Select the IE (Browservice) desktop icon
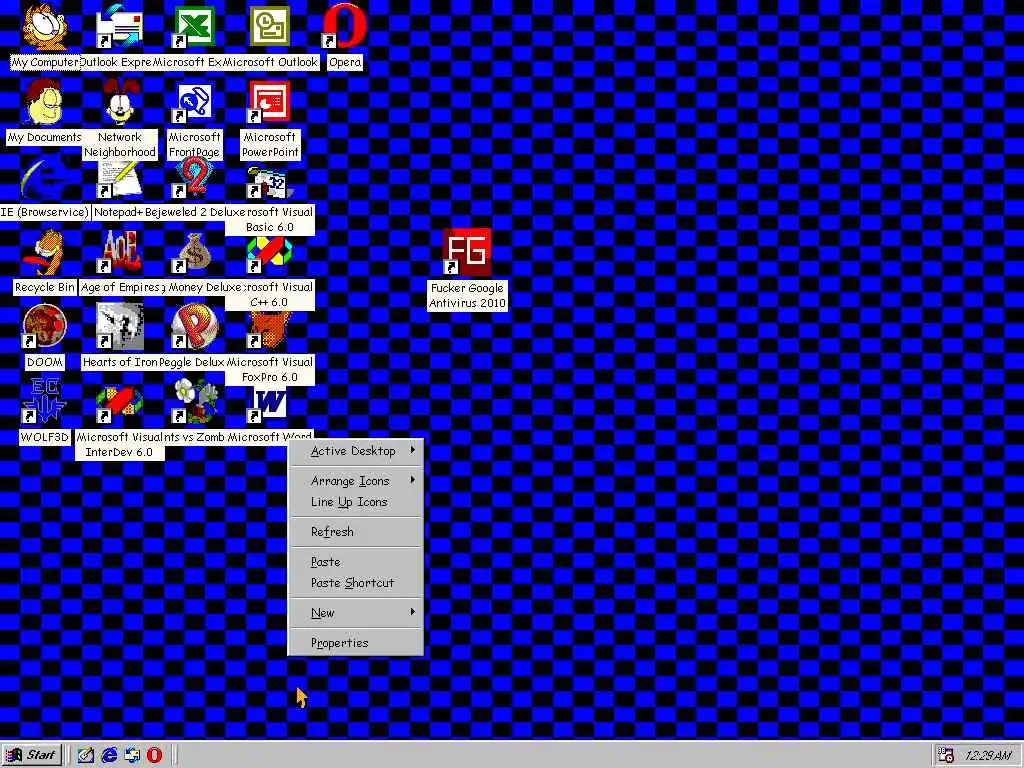 44,178
